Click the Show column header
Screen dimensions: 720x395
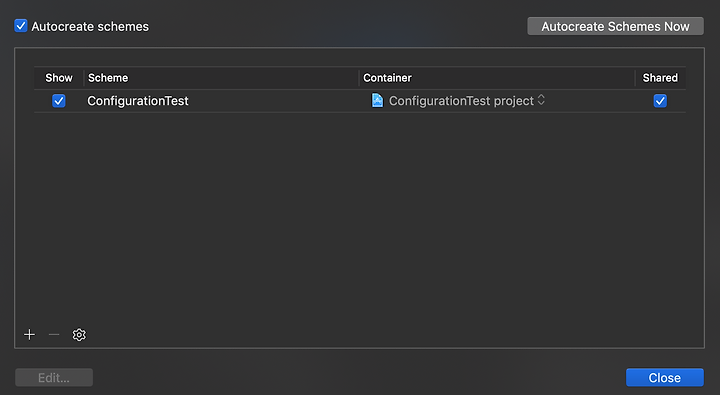(x=59, y=78)
